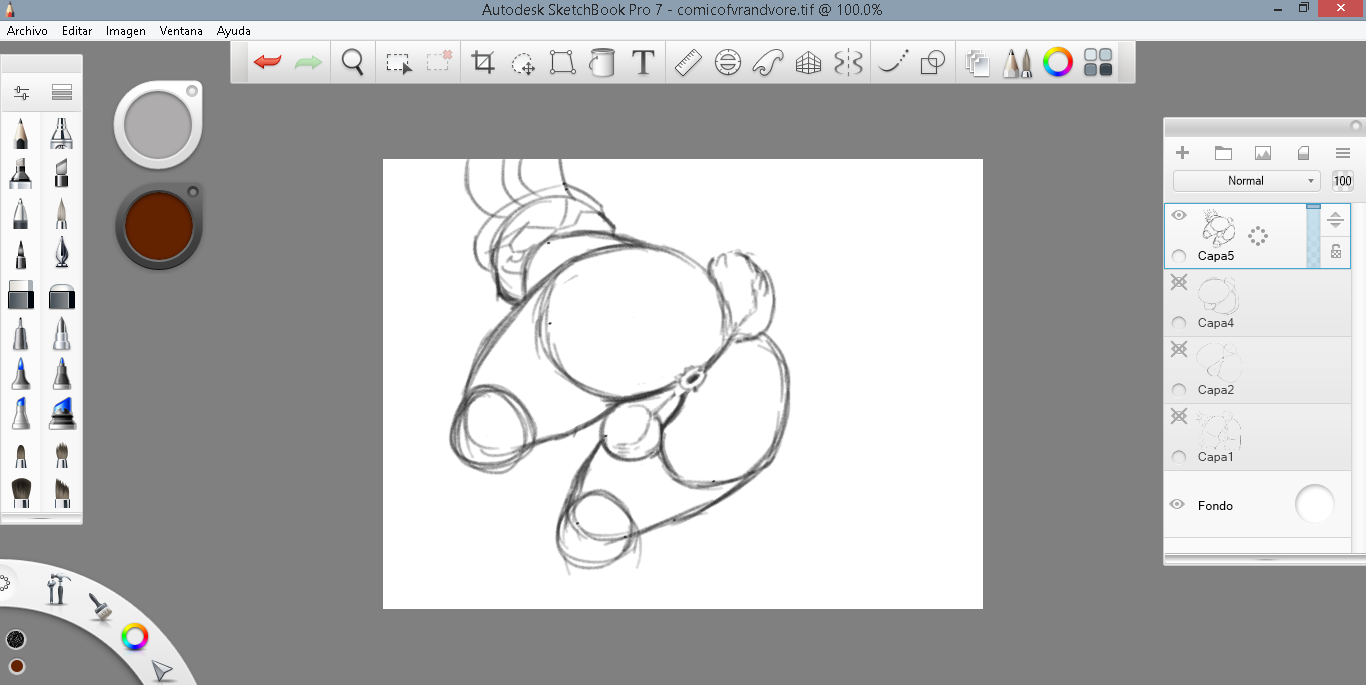Image resolution: width=1366 pixels, height=685 pixels.
Task: Select the Text tool
Action: (x=643, y=63)
